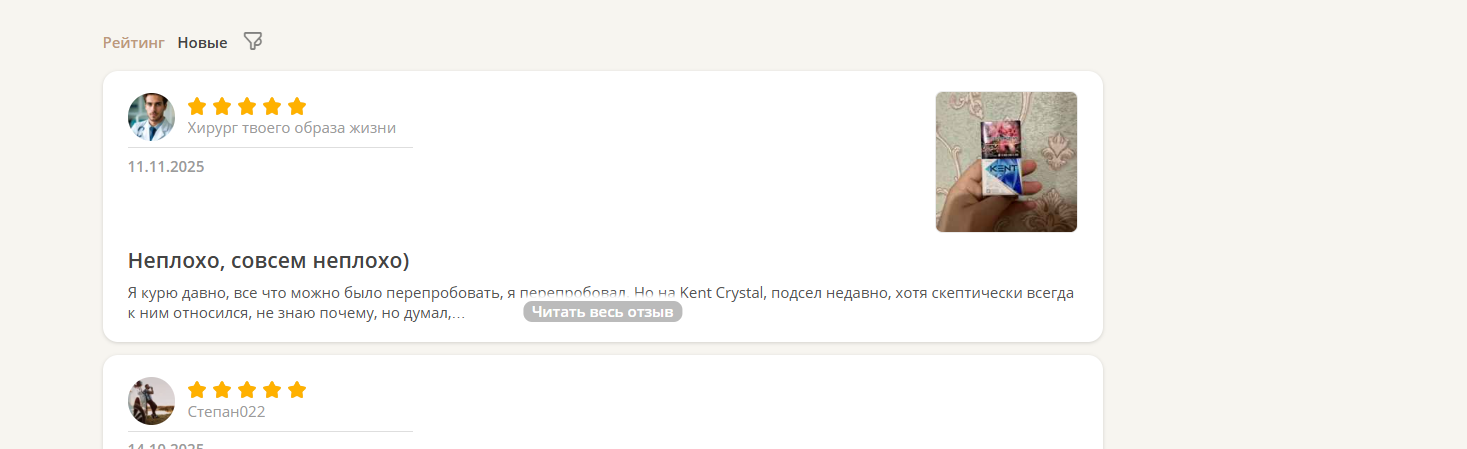Image resolution: width=1467 pixels, height=449 pixels.
Task: Click fourth star in Хирург's review rating
Action: click(272, 106)
